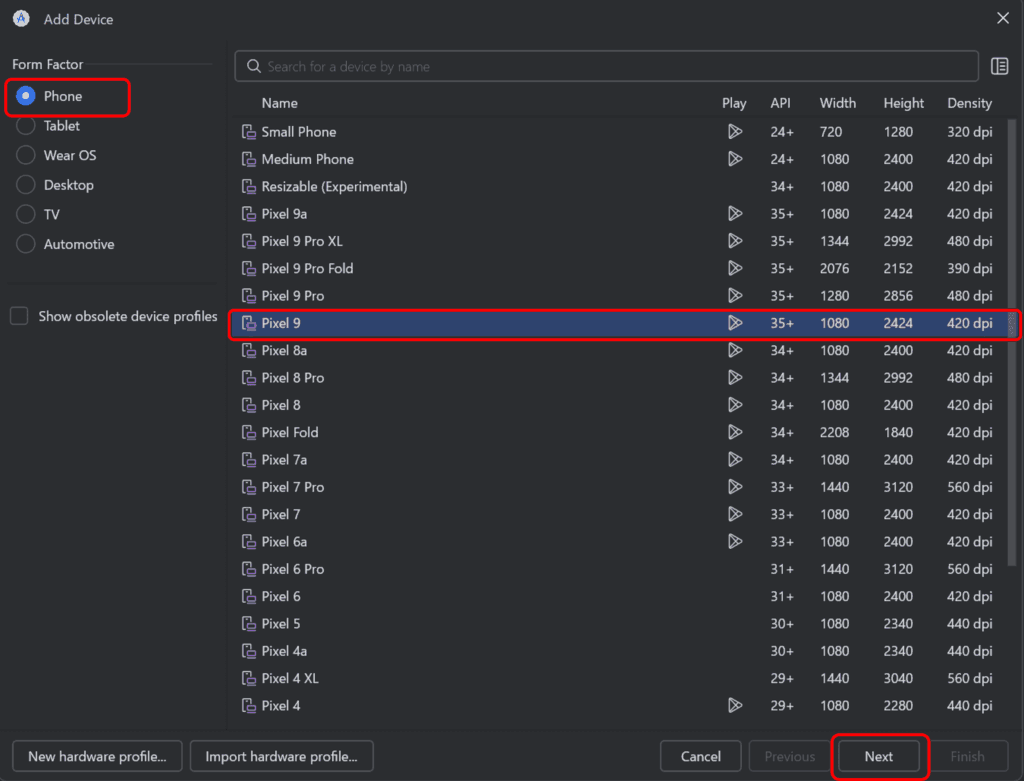Viewport: 1024px width, 781px height.
Task: Click the Pixel 9 Pro Fold device icon
Action: click(248, 268)
